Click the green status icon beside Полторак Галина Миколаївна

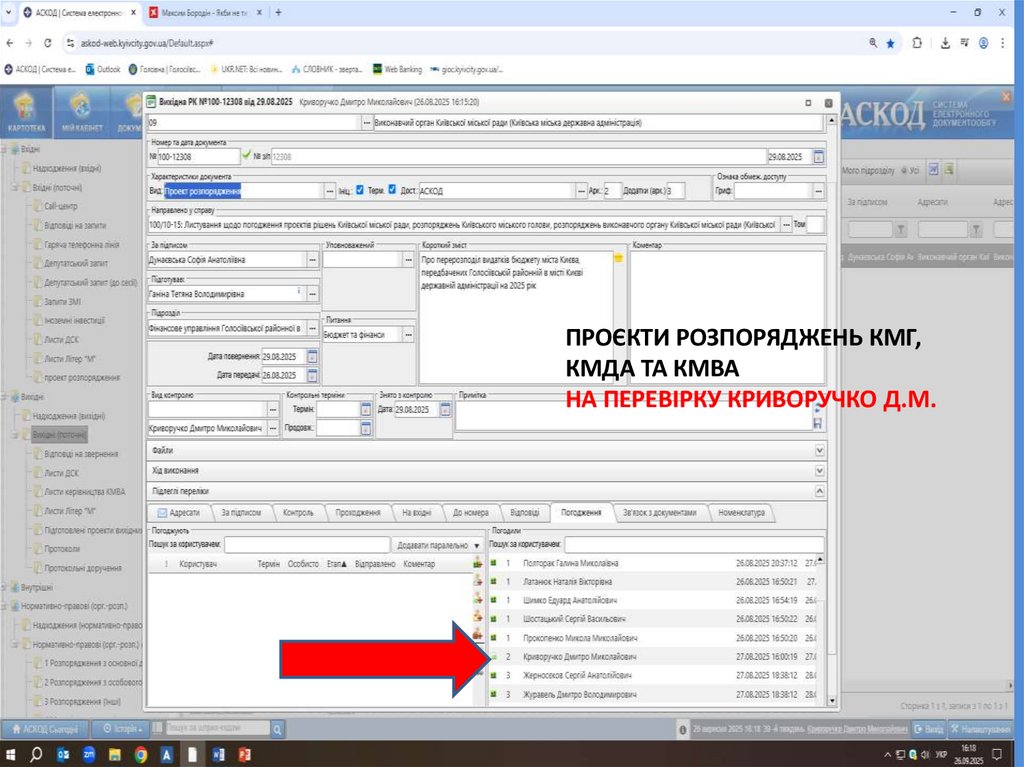pyautogui.click(x=494, y=563)
